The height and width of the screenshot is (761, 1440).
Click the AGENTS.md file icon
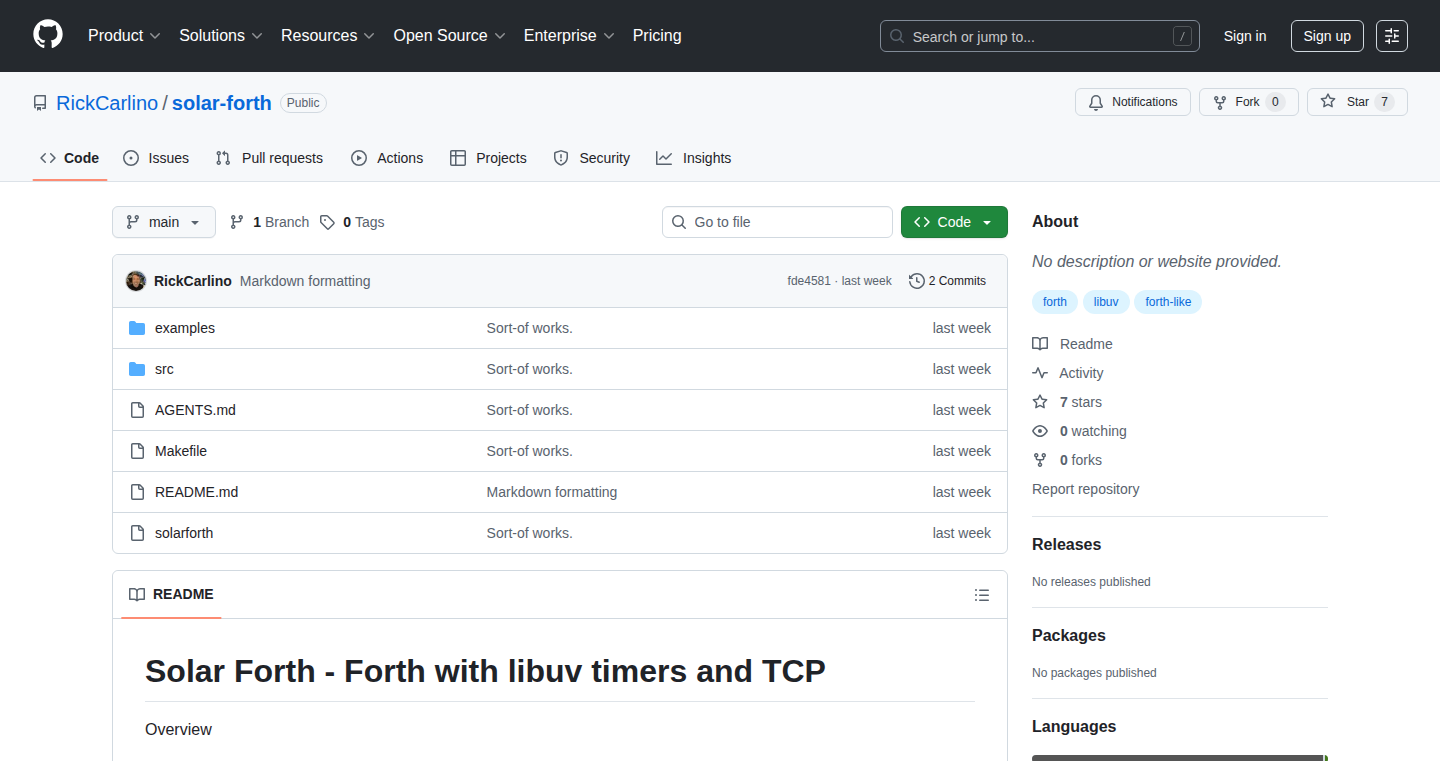pos(137,410)
